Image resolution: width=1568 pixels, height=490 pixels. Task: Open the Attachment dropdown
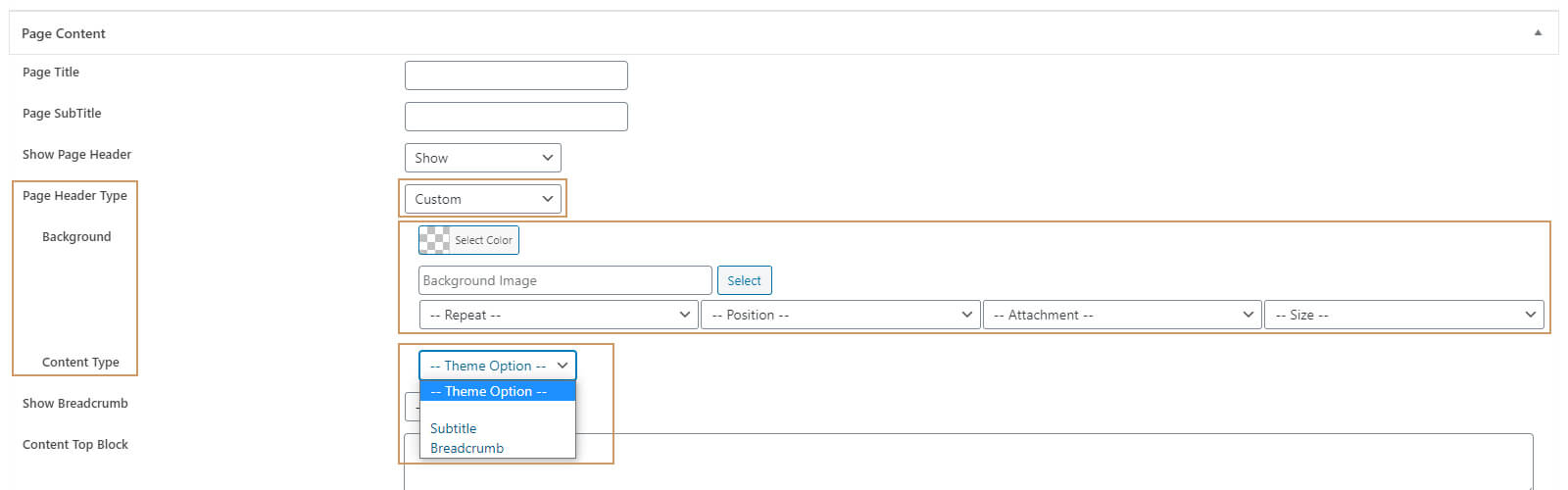click(x=1121, y=315)
